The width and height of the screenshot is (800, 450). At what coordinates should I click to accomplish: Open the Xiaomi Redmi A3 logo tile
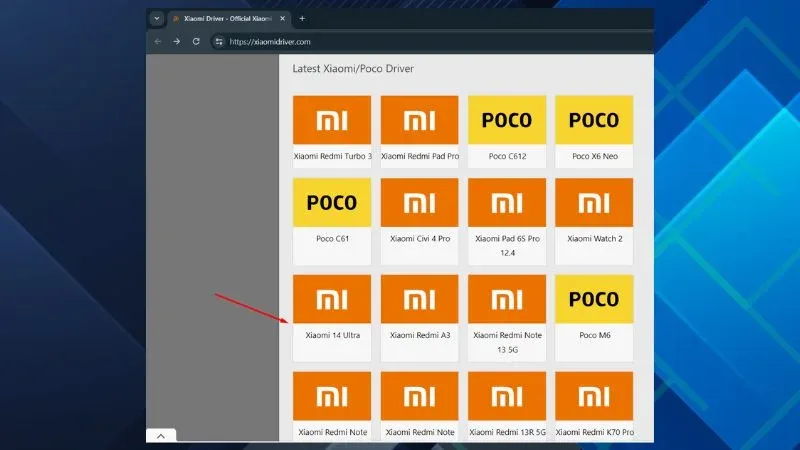(419, 299)
